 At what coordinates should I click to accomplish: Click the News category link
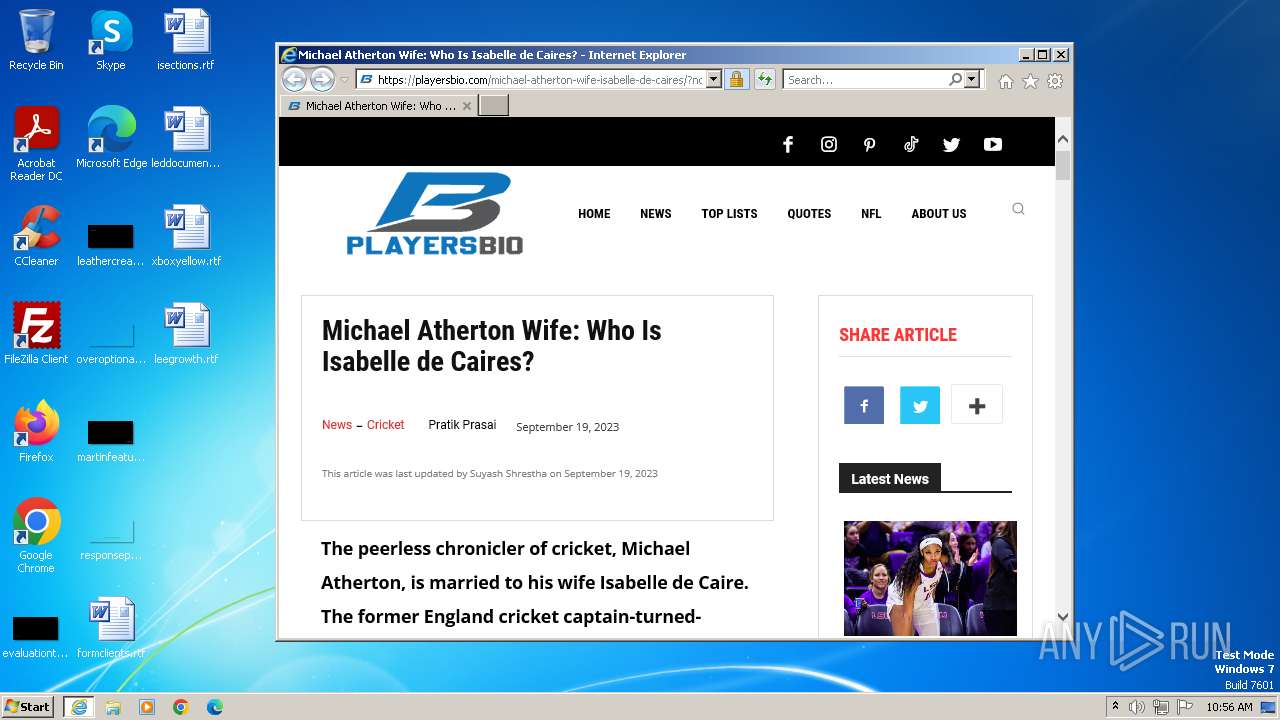point(337,425)
